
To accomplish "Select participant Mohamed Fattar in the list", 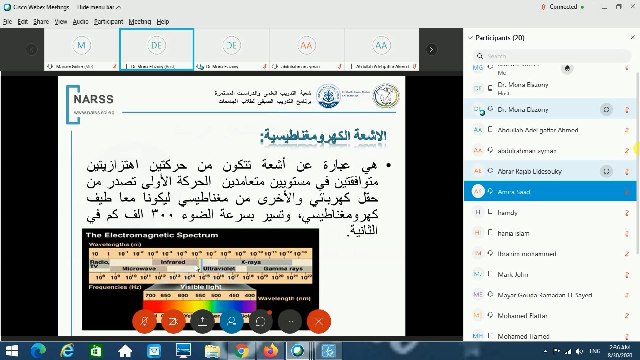I will point(550,316).
